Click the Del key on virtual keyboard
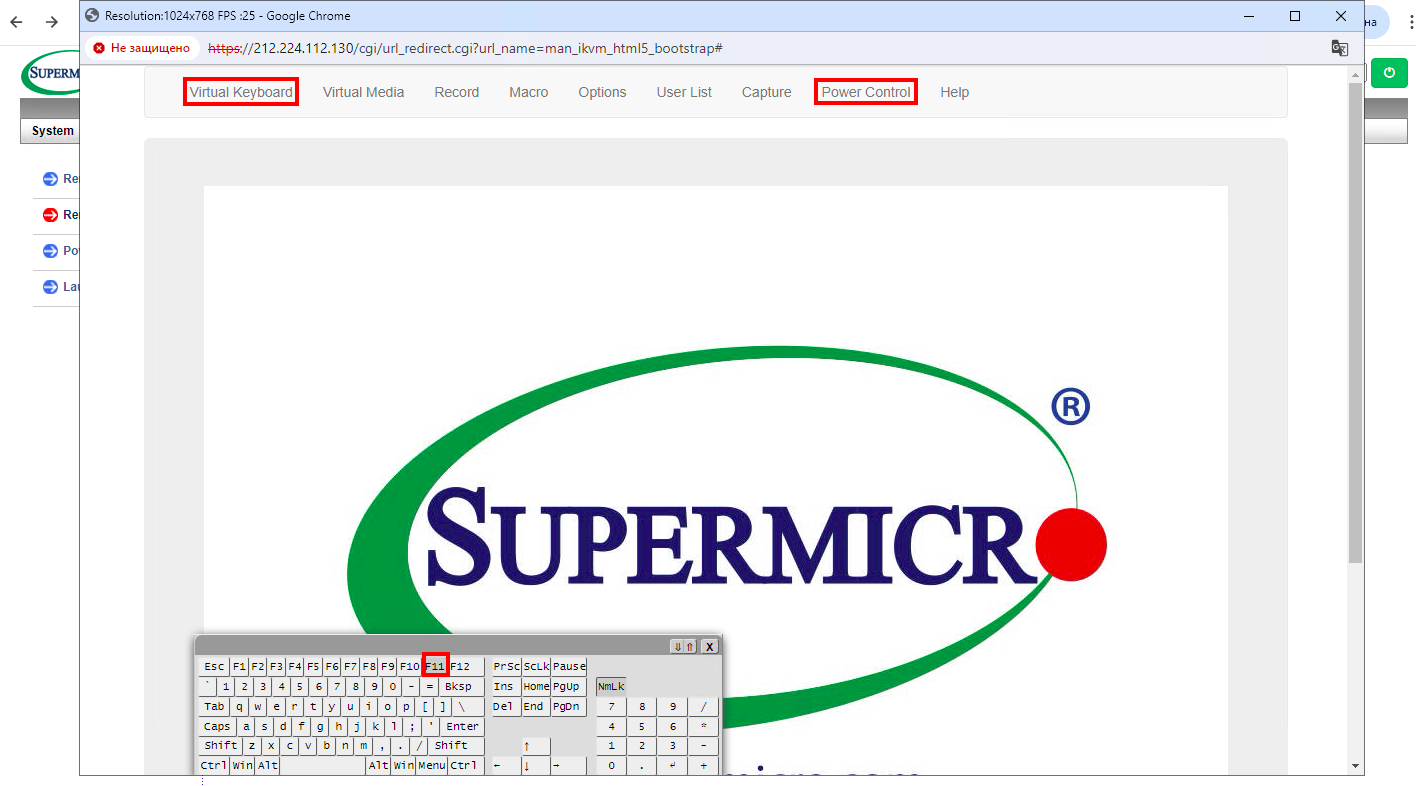Image resolution: width=1416 pixels, height=786 pixels. tap(506, 707)
